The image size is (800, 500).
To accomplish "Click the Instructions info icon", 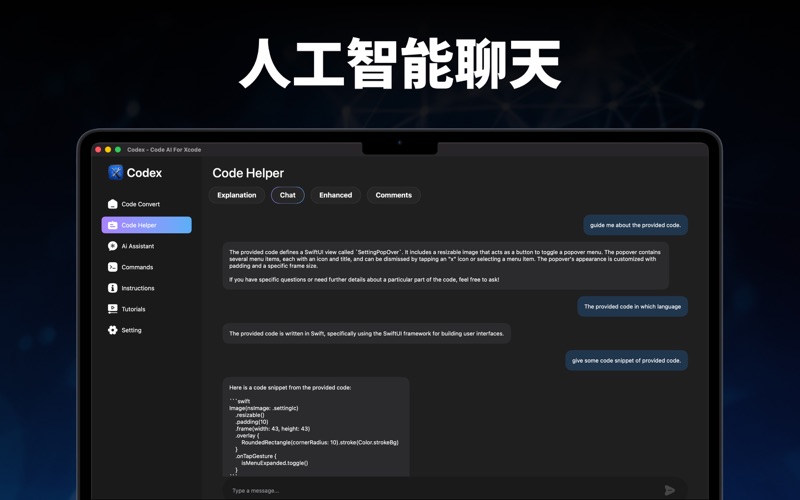I will pos(113,288).
